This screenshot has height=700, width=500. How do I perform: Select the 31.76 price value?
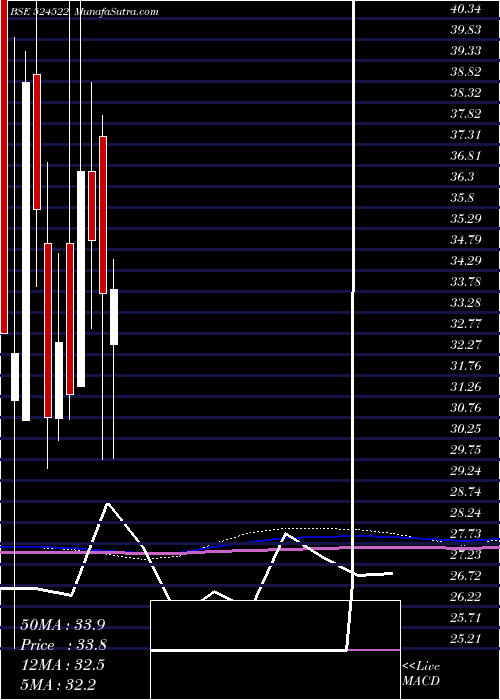(x=466, y=366)
